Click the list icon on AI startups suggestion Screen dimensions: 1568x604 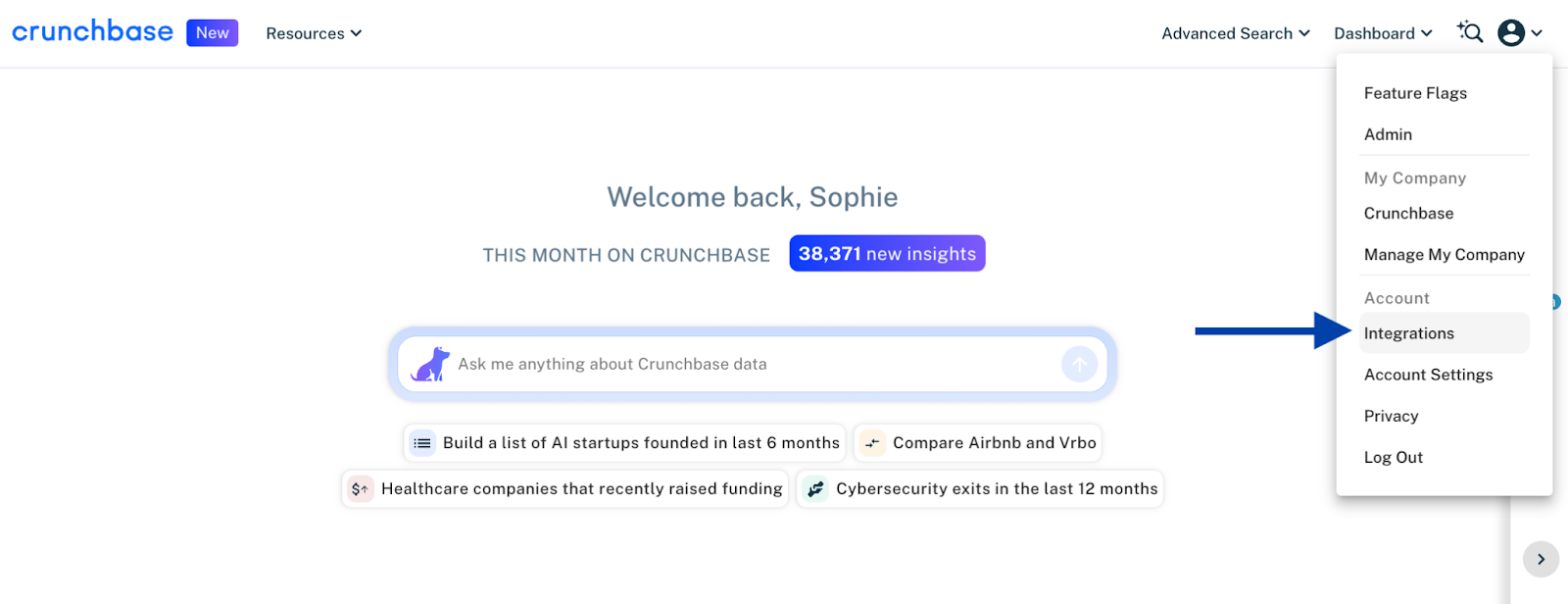(422, 443)
